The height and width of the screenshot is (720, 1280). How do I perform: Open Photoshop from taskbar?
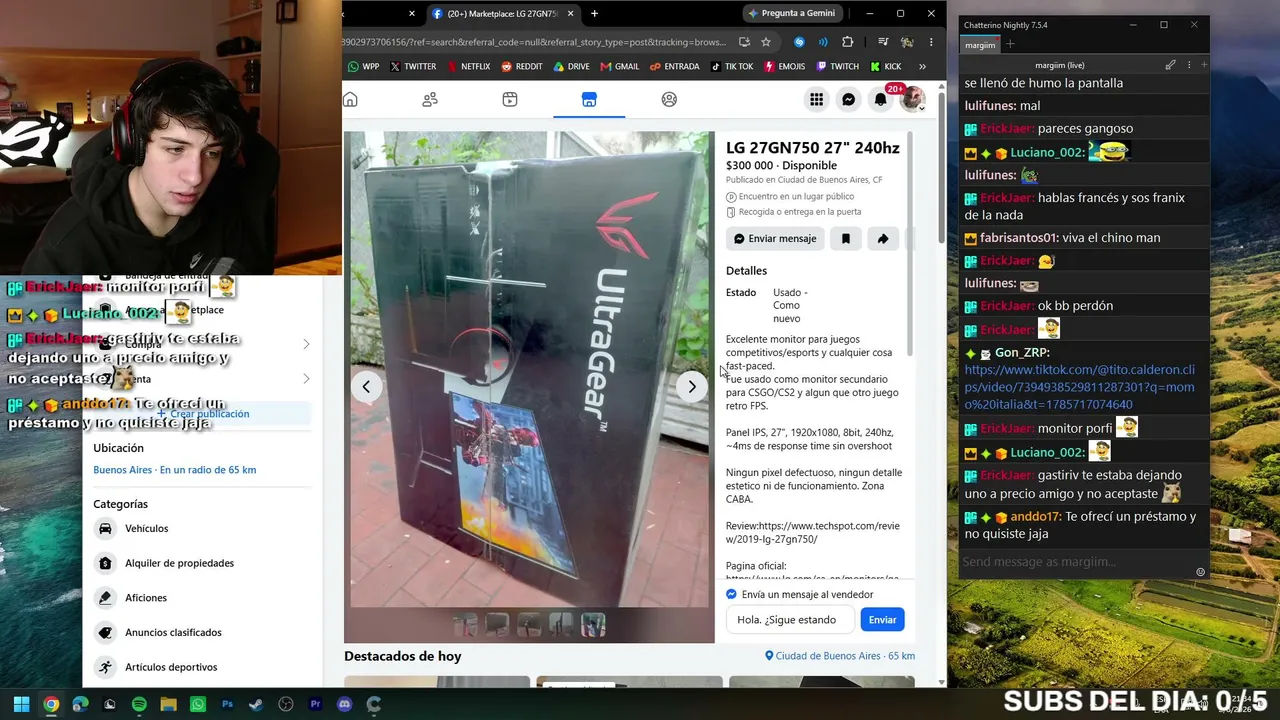click(x=227, y=704)
